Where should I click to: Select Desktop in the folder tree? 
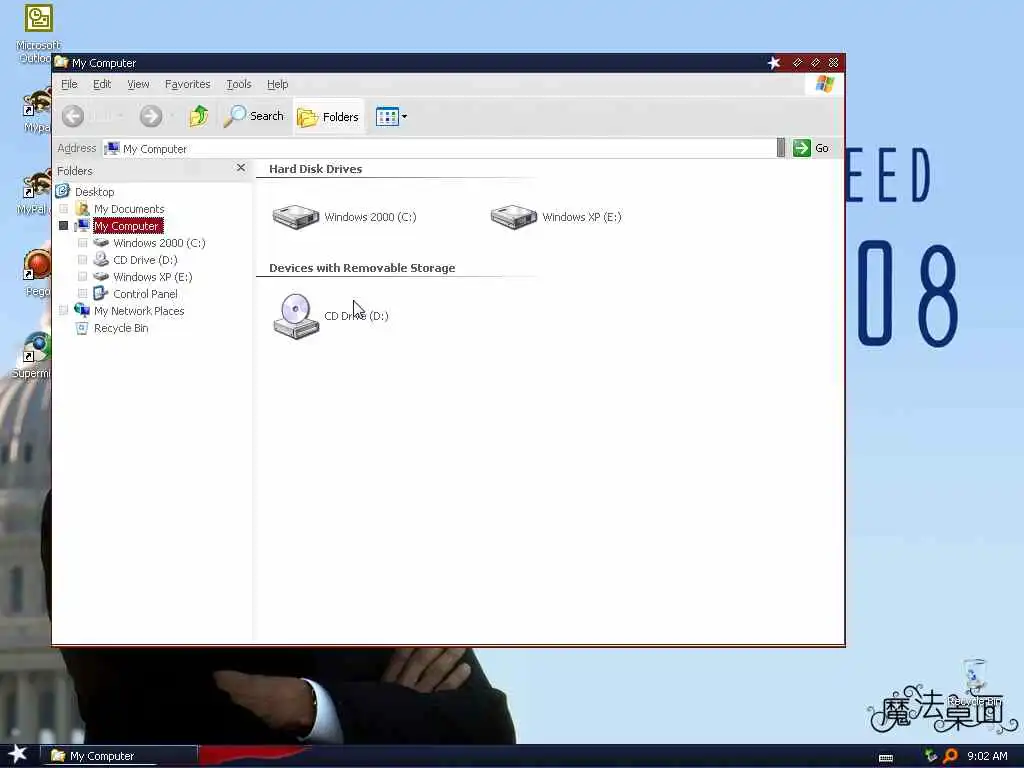[94, 191]
